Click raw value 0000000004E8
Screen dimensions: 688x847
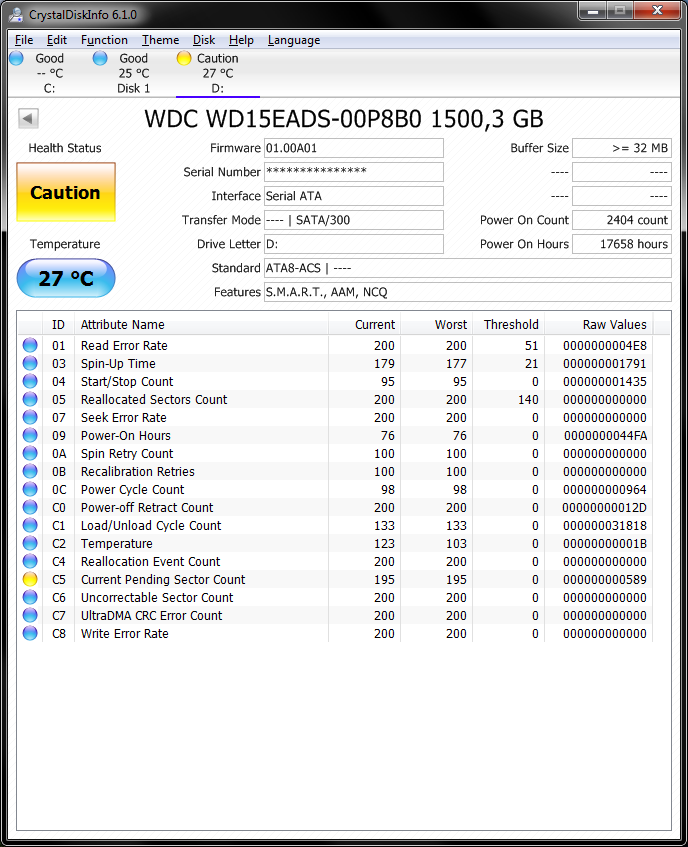pyautogui.click(x=604, y=345)
